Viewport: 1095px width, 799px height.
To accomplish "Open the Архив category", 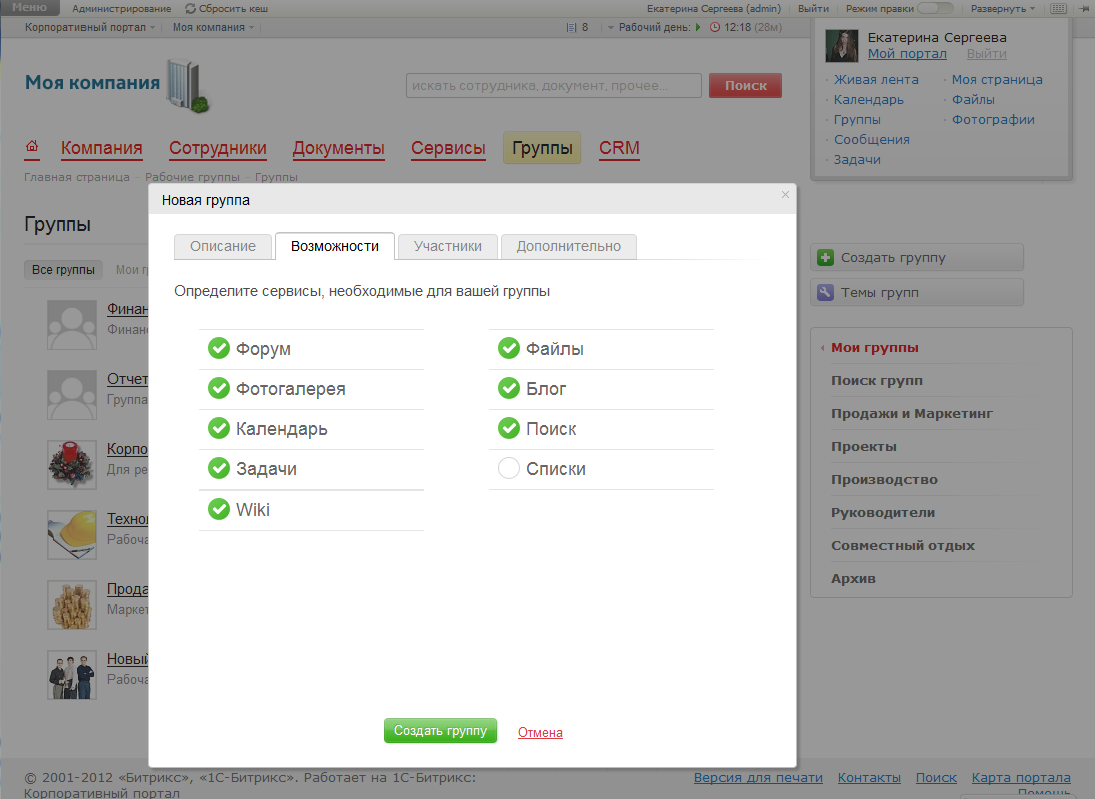I will point(853,578).
